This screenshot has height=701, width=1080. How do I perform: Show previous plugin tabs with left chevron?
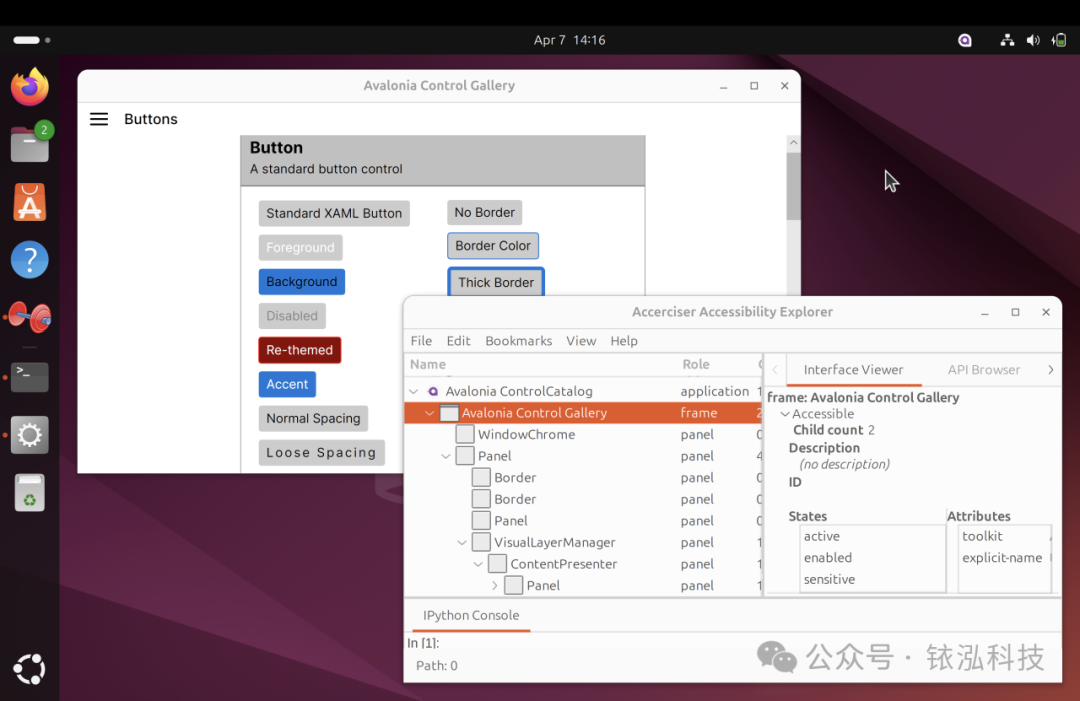pyautogui.click(x=774, y=370)
